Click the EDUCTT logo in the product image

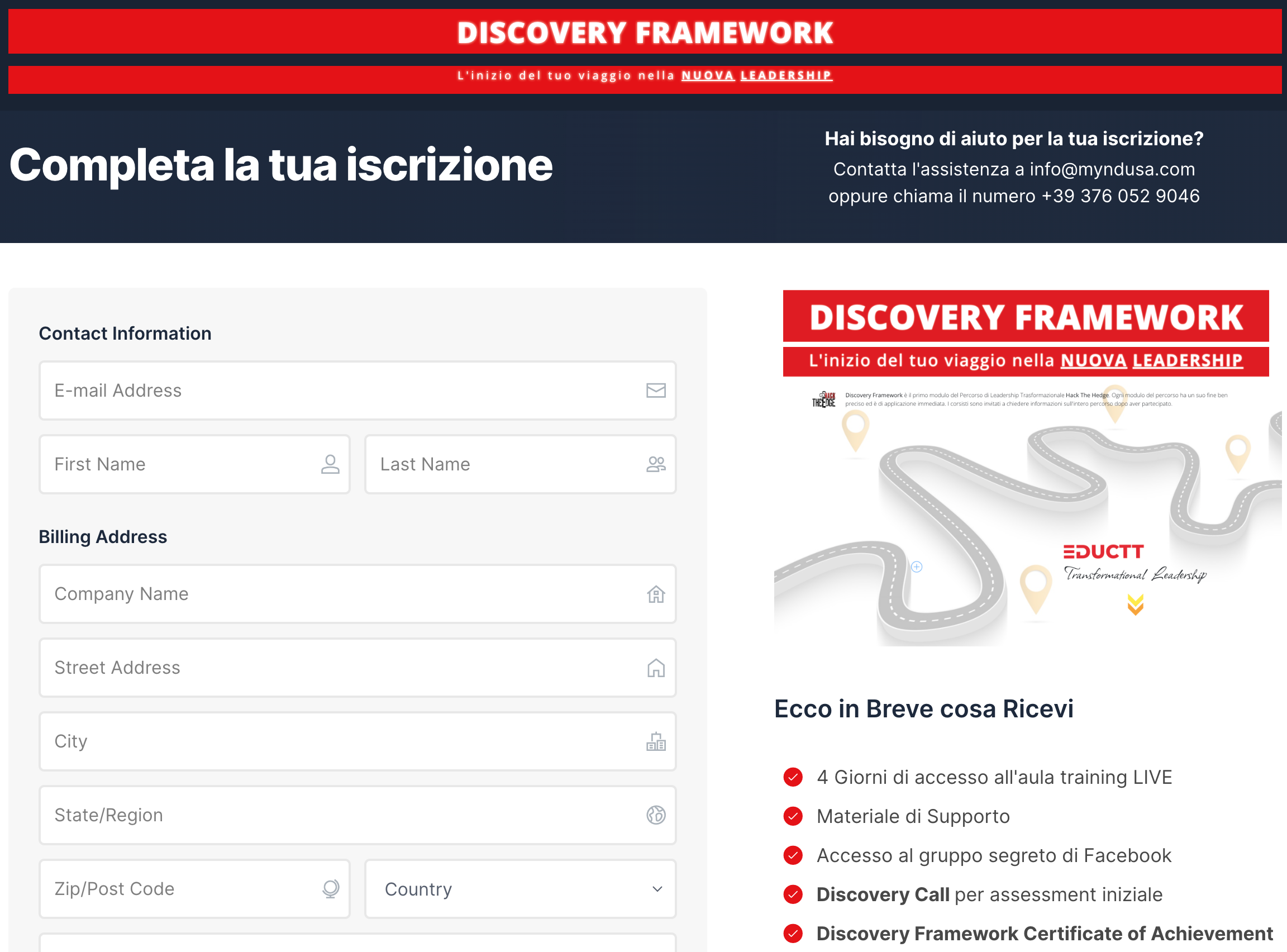(x=1103, y=552)
